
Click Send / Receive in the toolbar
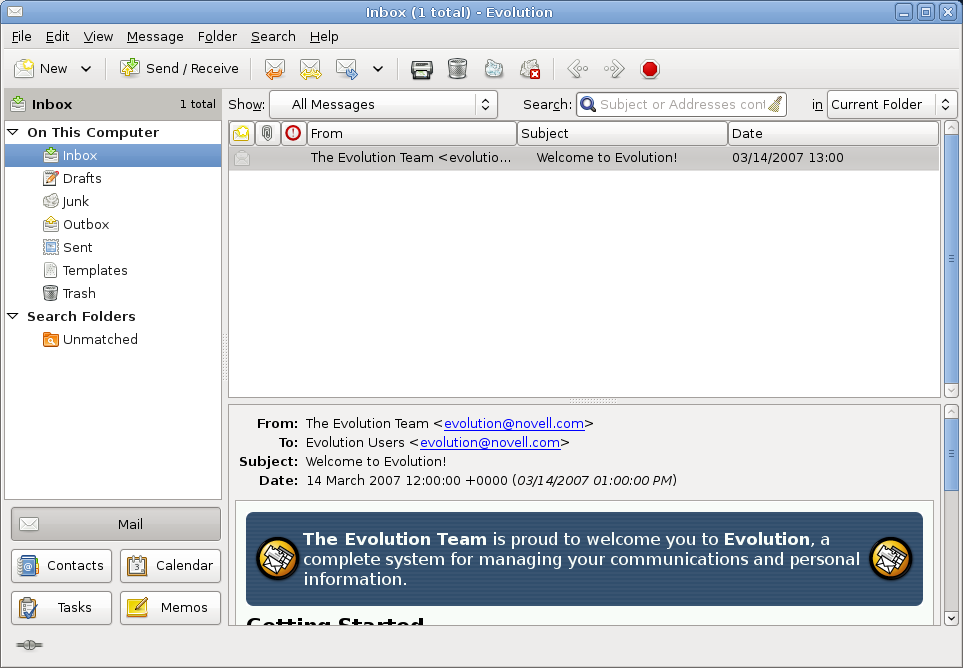tap(179, 69)
